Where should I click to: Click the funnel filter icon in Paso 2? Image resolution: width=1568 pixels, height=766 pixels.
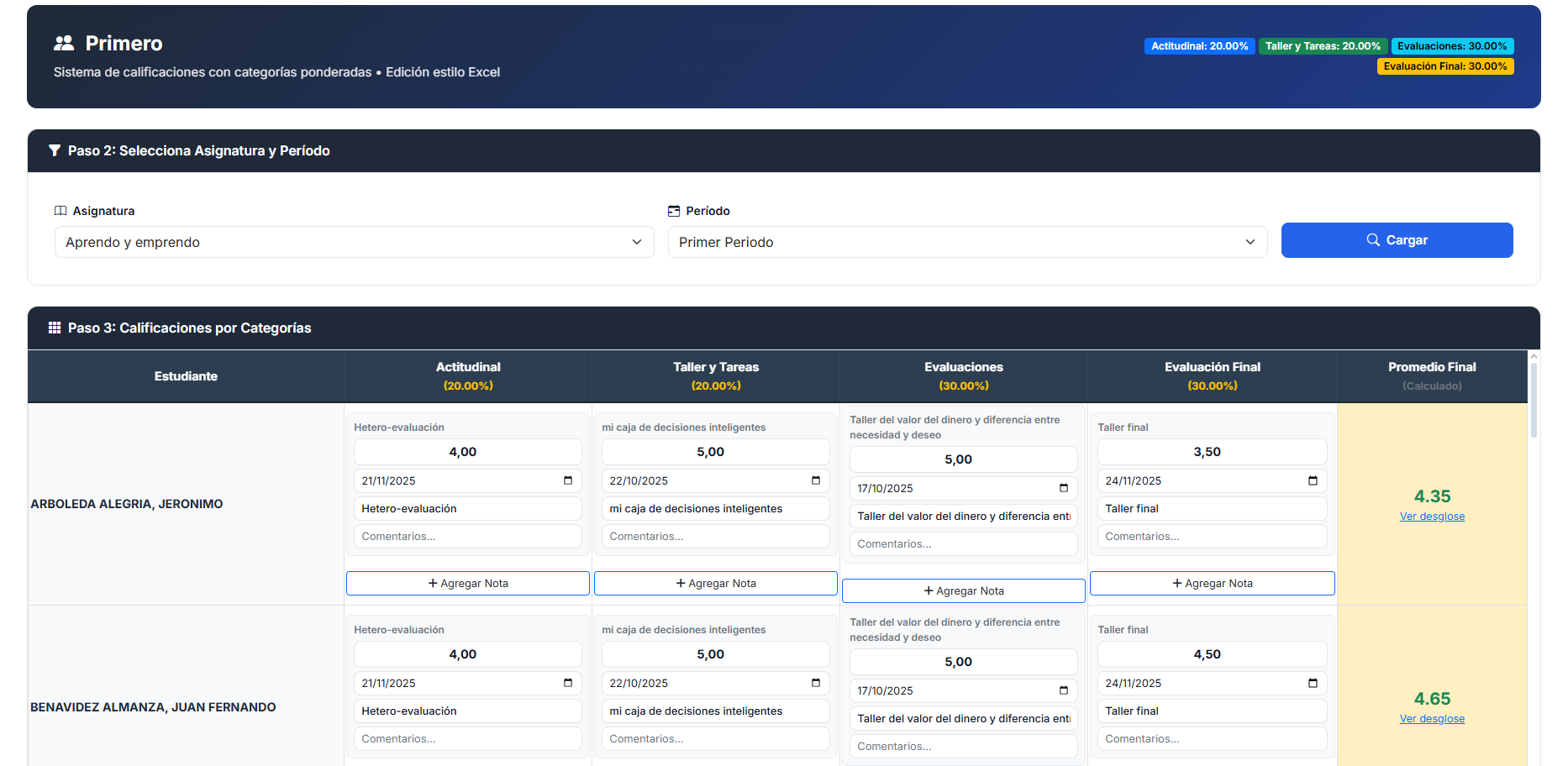pos(55,150)
